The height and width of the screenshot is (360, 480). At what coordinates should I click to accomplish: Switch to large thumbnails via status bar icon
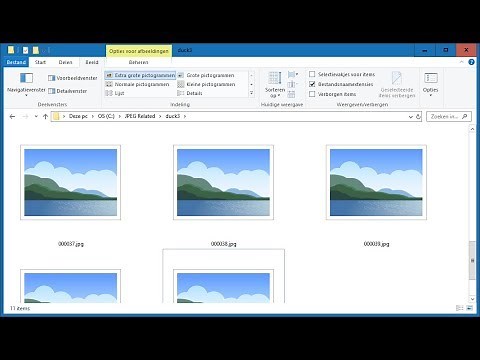pos(470,308)
